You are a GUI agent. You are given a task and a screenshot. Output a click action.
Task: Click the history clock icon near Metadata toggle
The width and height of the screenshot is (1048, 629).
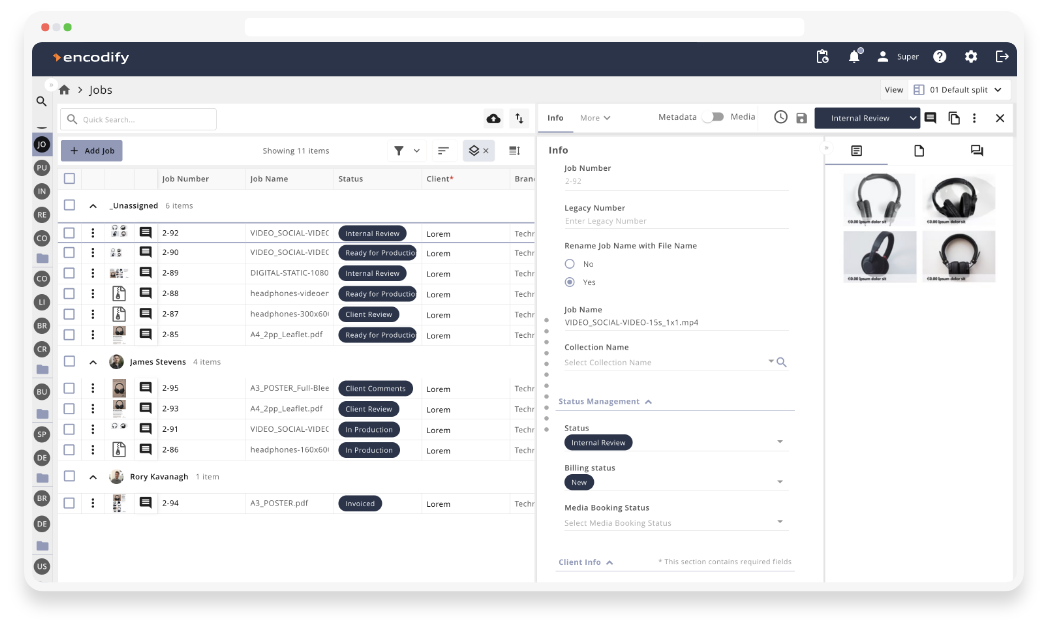tap(780, 117)
